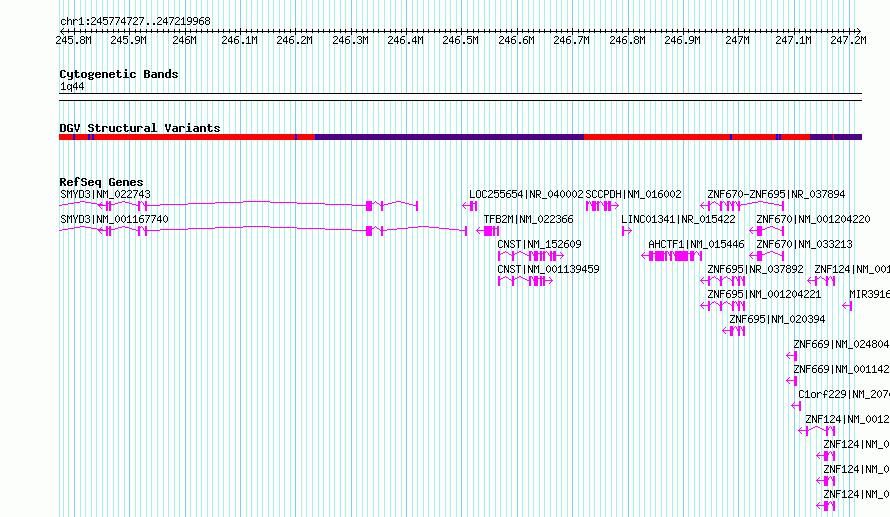The width and height of the screenshot is (890, 517).
Task: Open the SMYD3|NM_022743 gene label
Action: (x=105, y=194)
